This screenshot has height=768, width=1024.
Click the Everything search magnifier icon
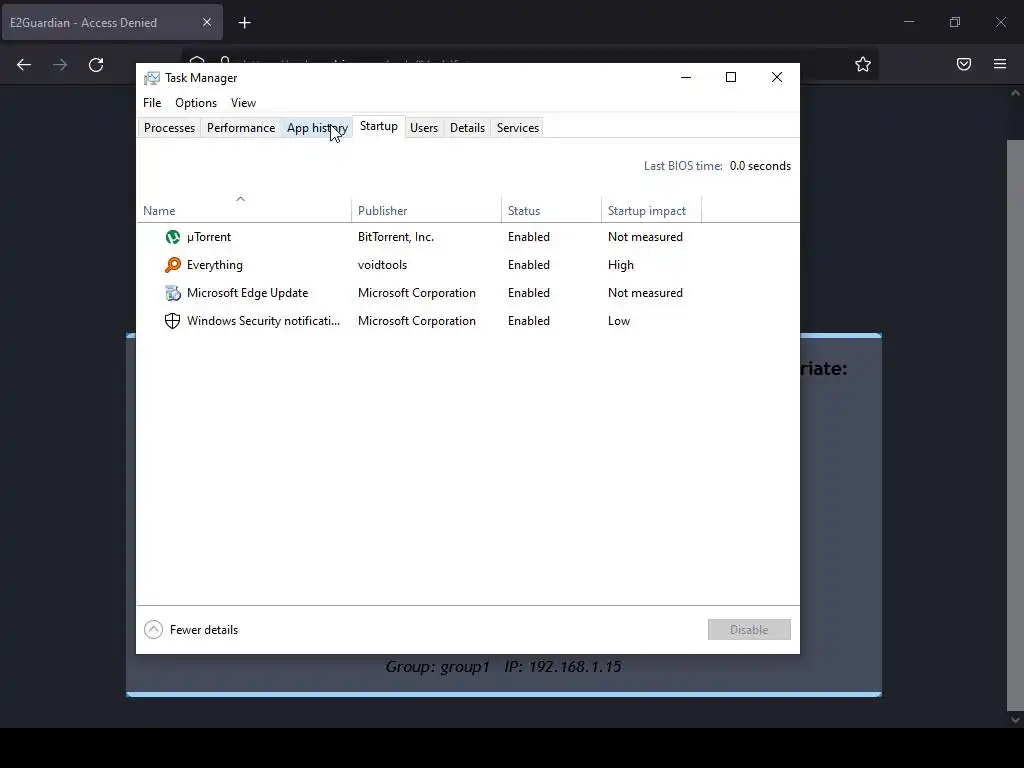172,265
